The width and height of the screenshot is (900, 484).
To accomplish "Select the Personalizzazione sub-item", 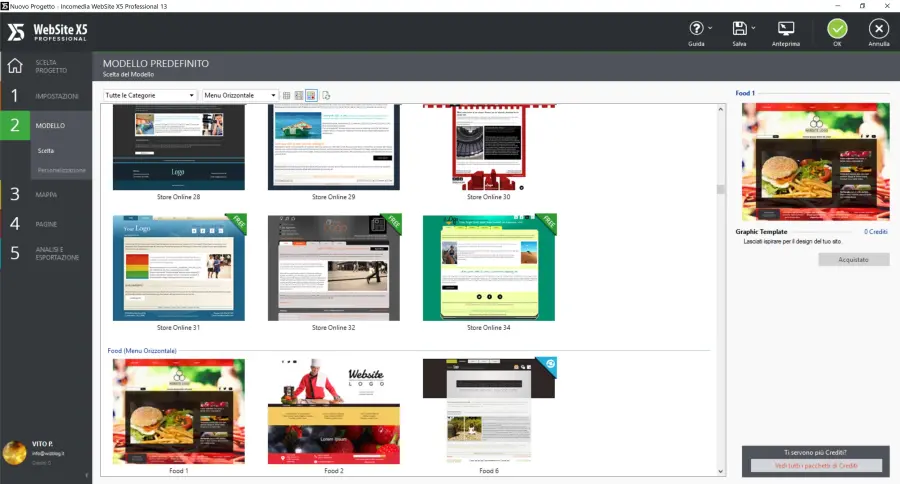I will [61, 170].
